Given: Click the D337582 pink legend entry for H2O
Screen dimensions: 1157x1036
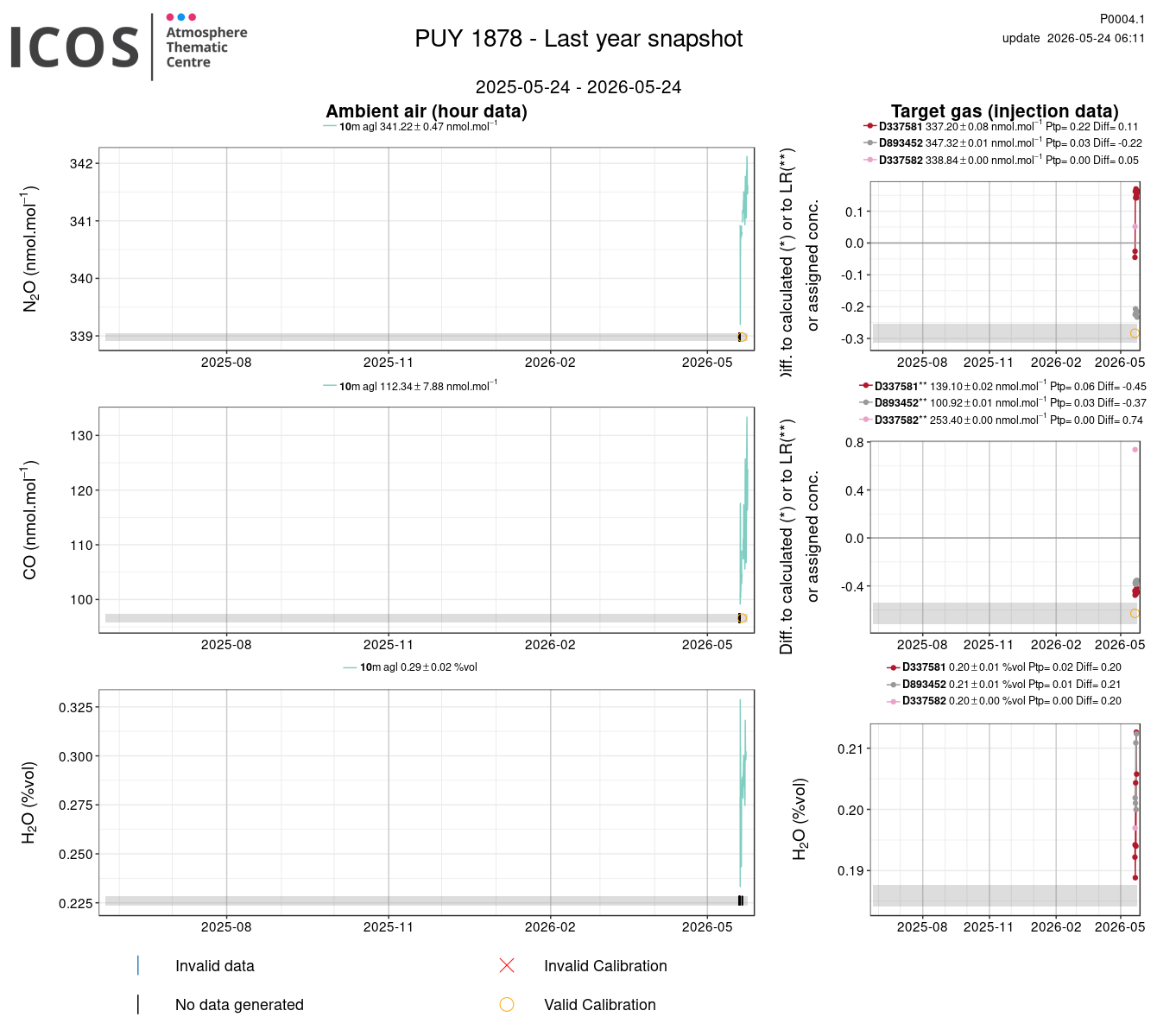Looking at the screenshot, I should 1004,701.
